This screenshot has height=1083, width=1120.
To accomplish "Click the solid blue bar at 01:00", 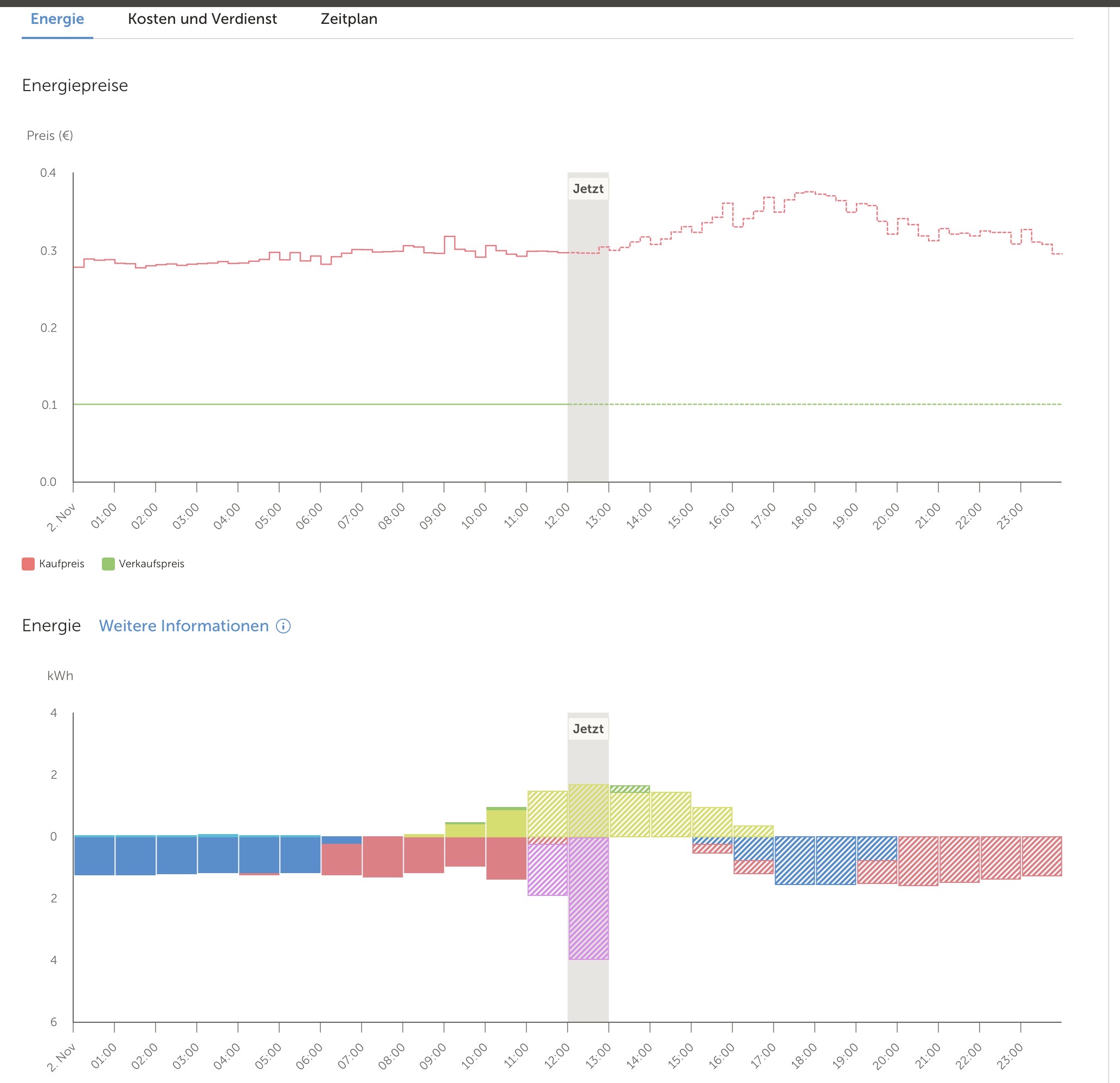I will tap(136, 856).
